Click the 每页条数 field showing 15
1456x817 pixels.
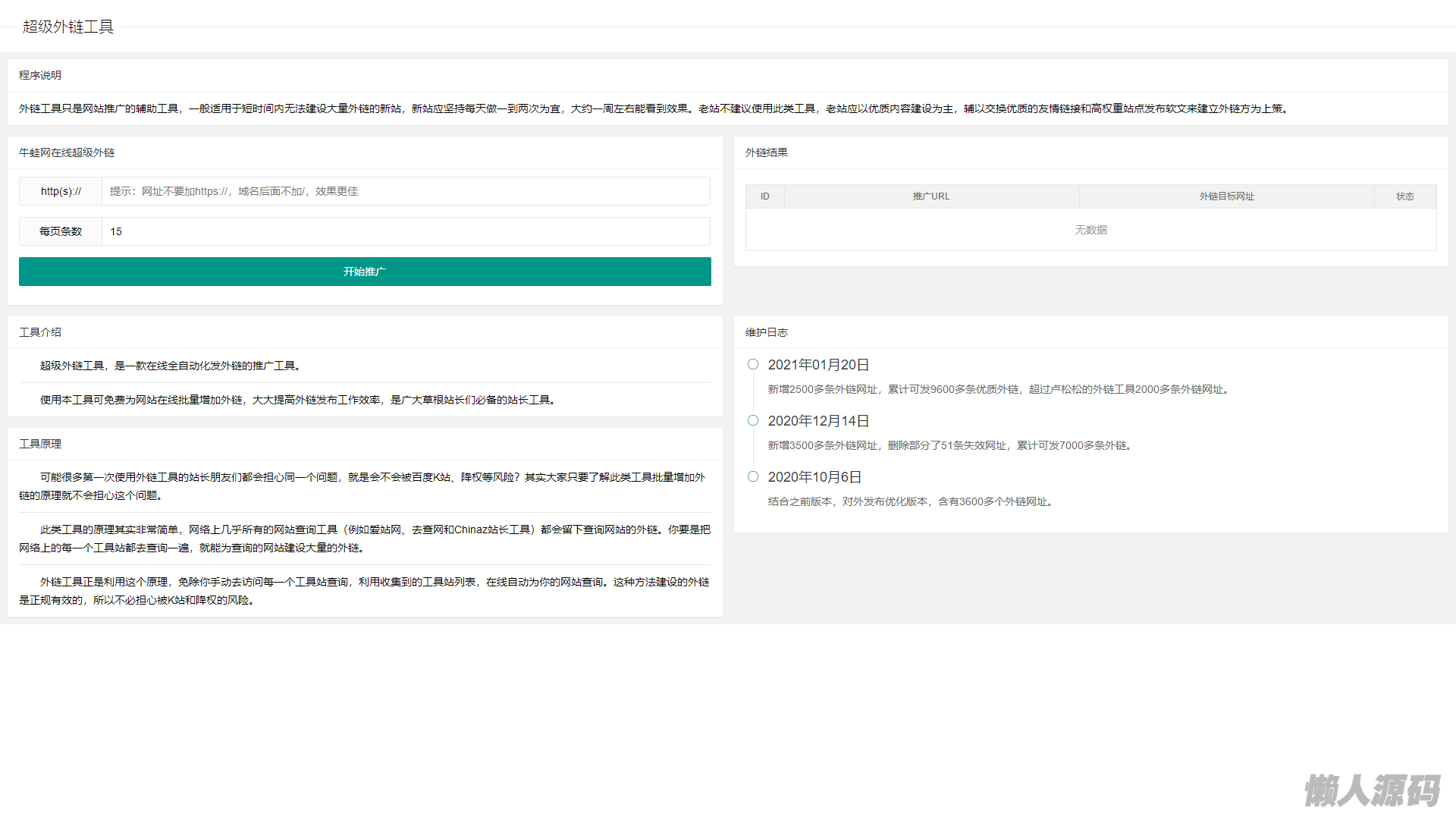point(406,232)
